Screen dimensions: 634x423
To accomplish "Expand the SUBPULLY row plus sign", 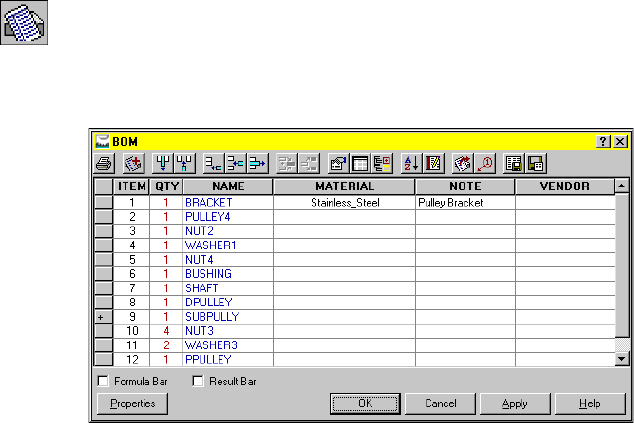I will 101,317.
